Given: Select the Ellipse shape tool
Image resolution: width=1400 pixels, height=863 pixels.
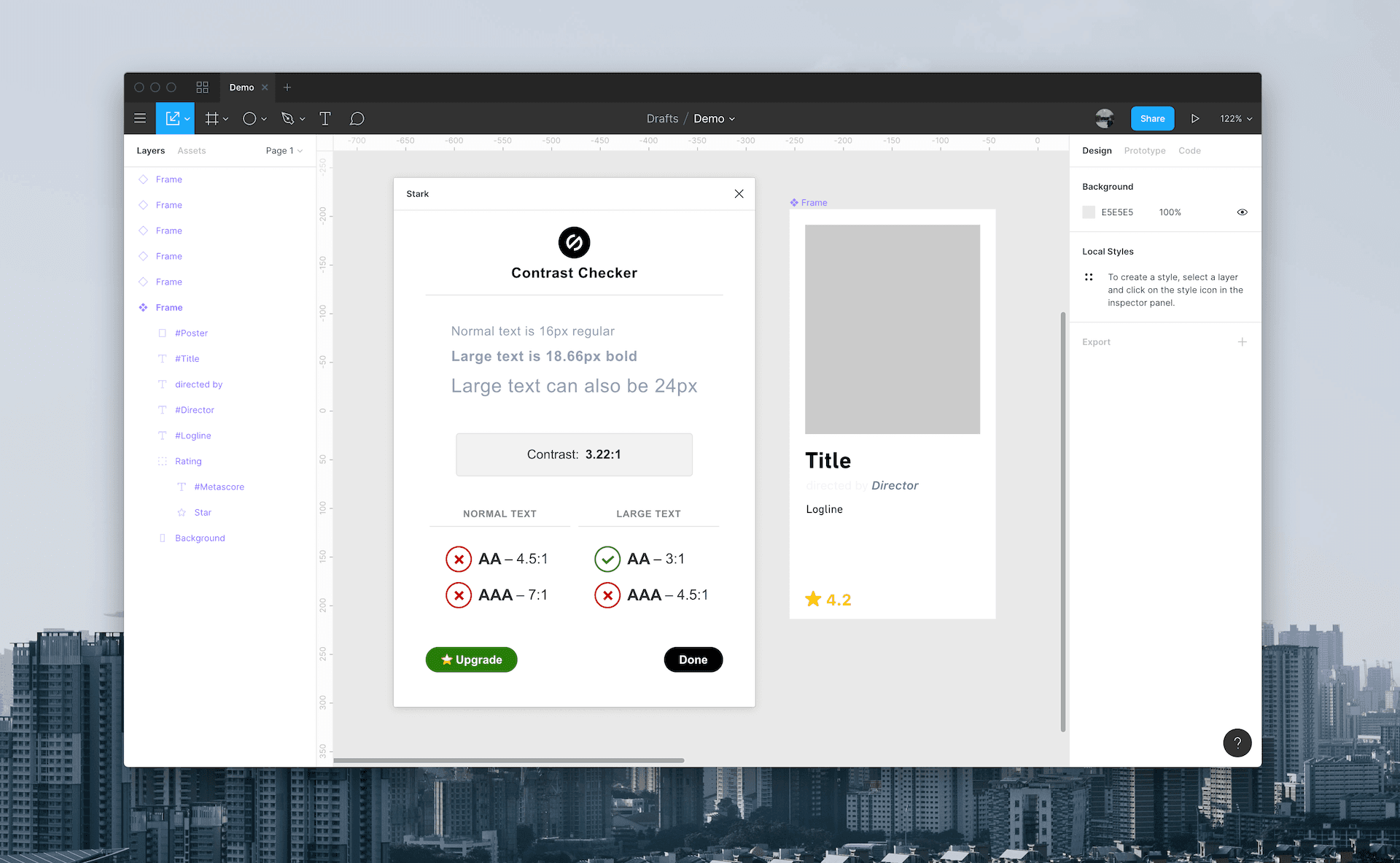Looking at the screenshot, I should click(249, 118).
